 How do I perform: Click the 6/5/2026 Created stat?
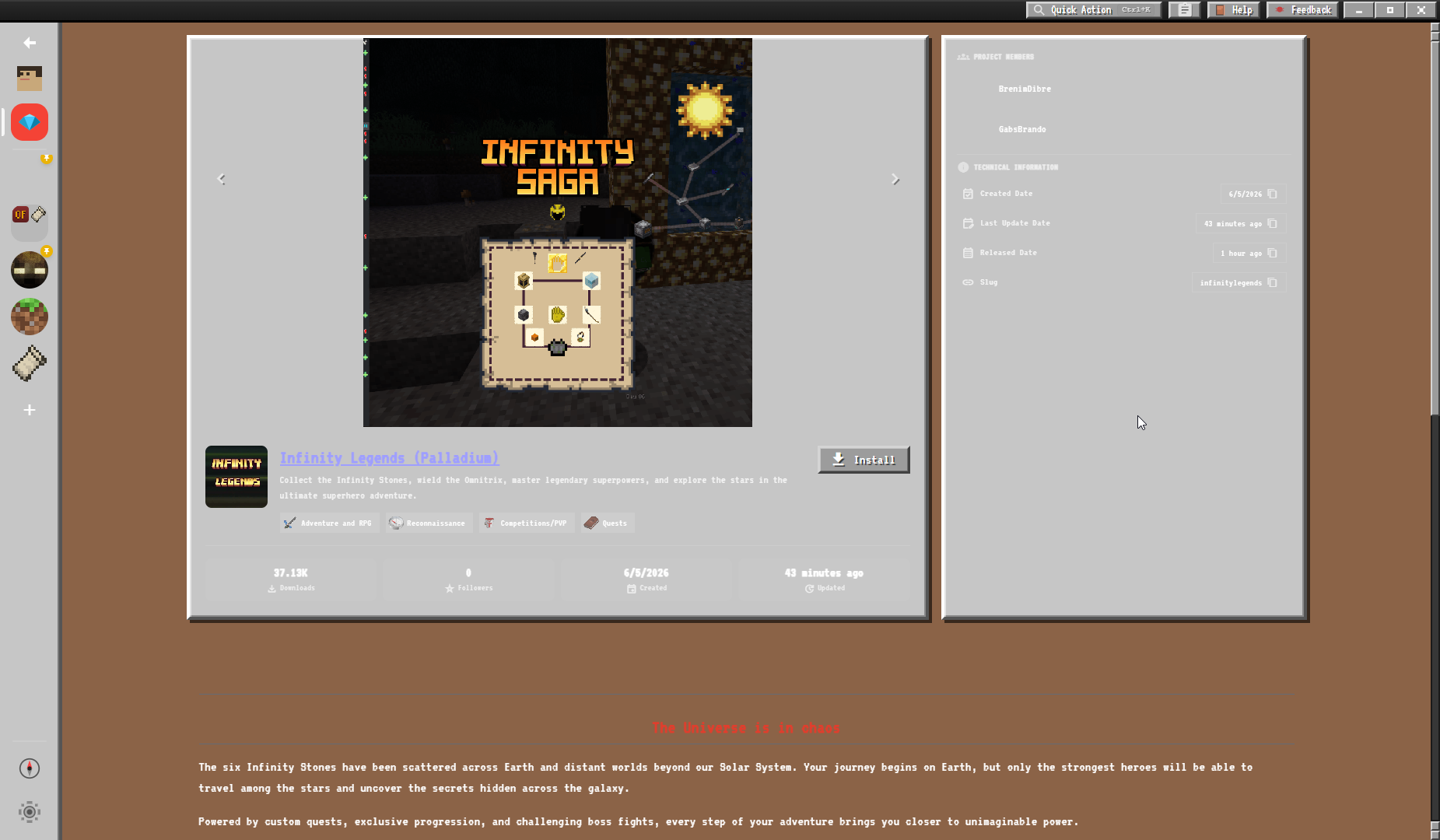tap(646, 579)
